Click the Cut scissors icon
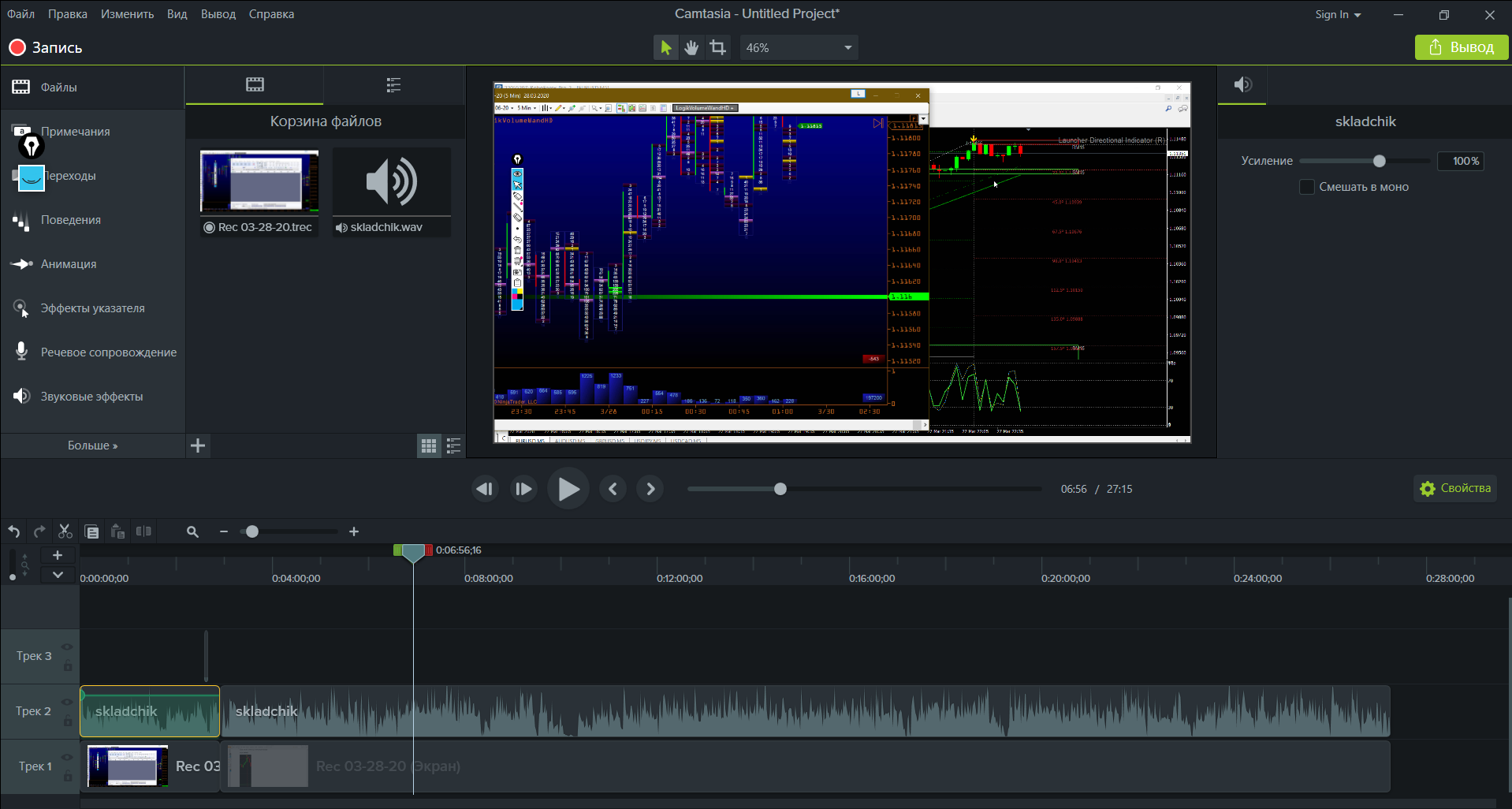Image resolution: width=1512 pixels, height=809 pixels. (65, 531)
